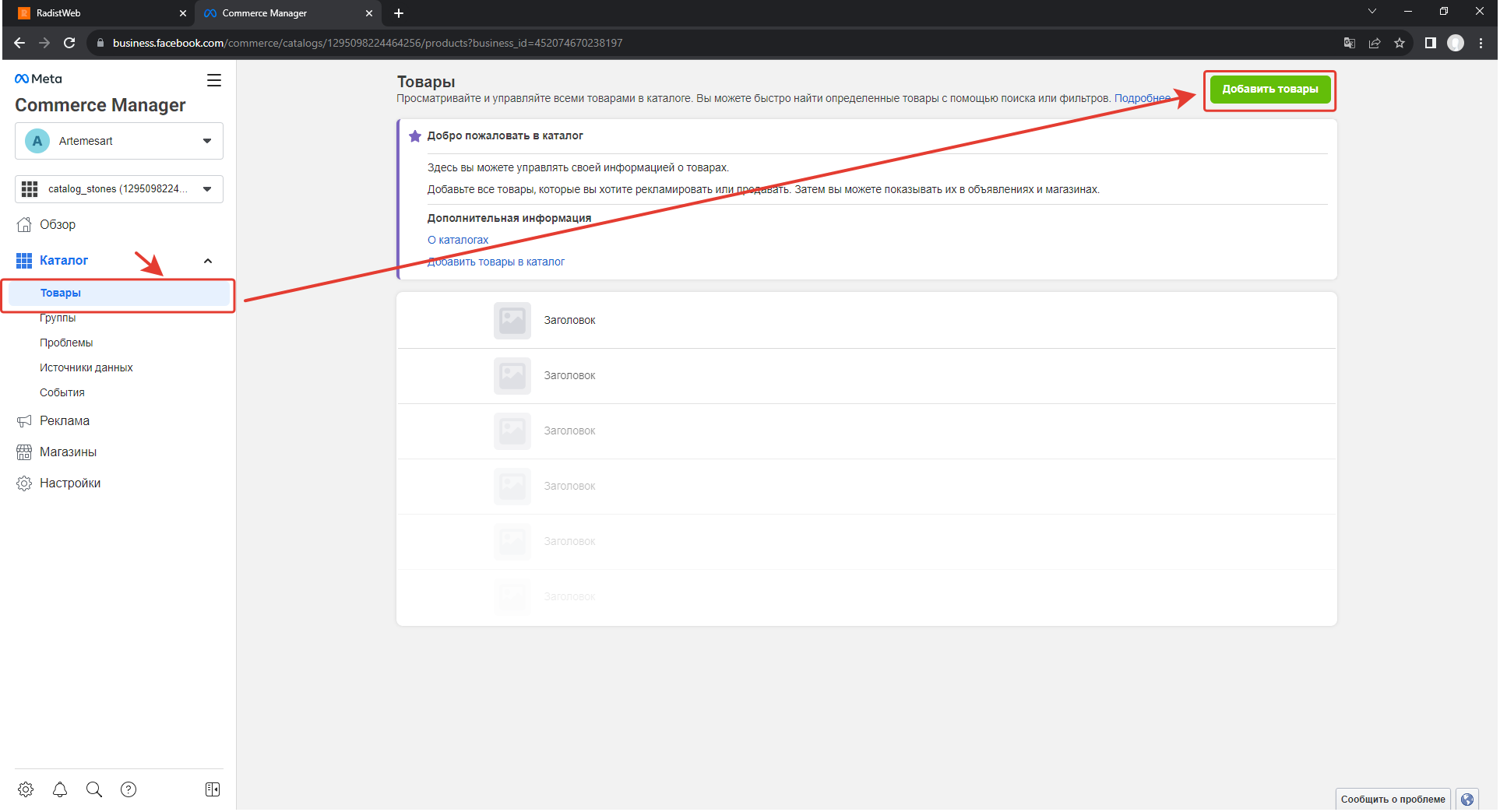The height and width of the screenshot is (812, 1500).
Task: Click the second product placeholder thumbnail
Action: pyautogui.click(x=512, y=376)
